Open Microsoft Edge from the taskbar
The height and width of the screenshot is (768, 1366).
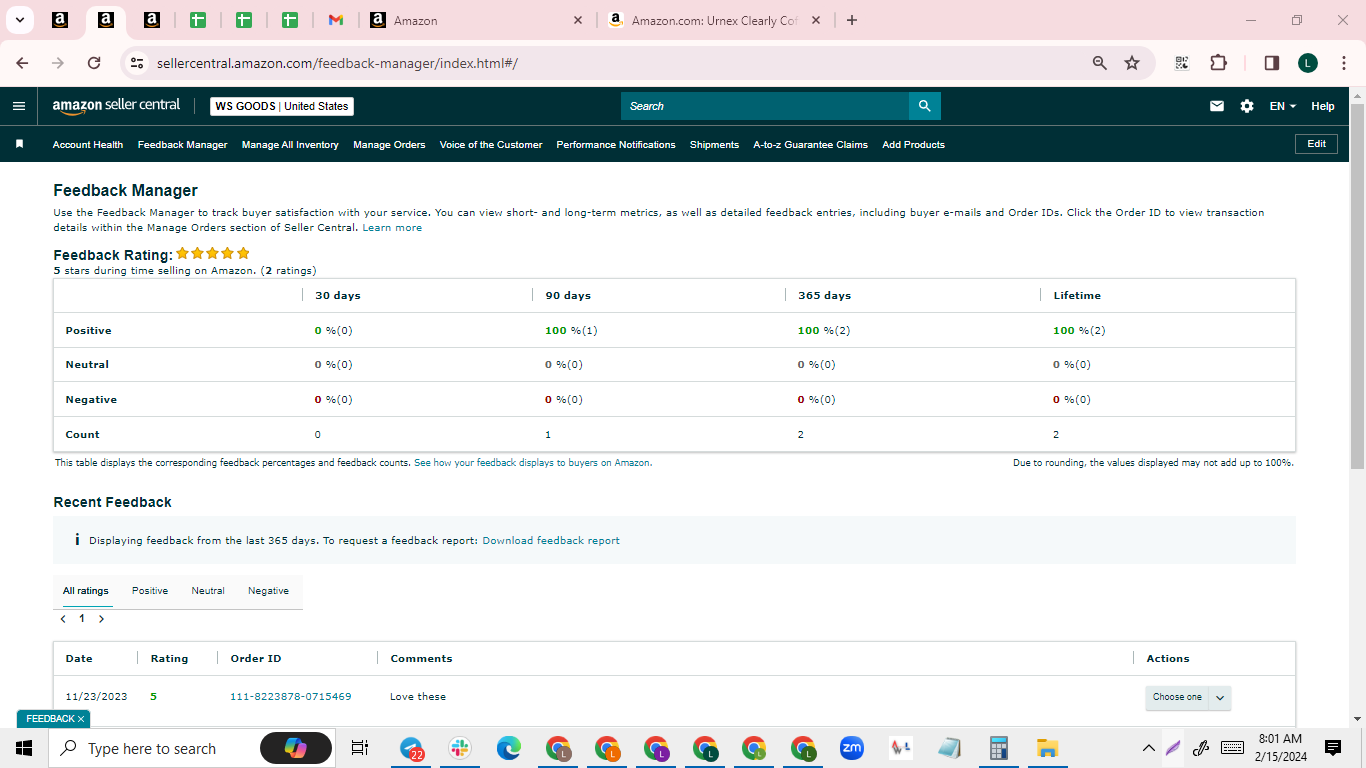[x=509, y=748]
